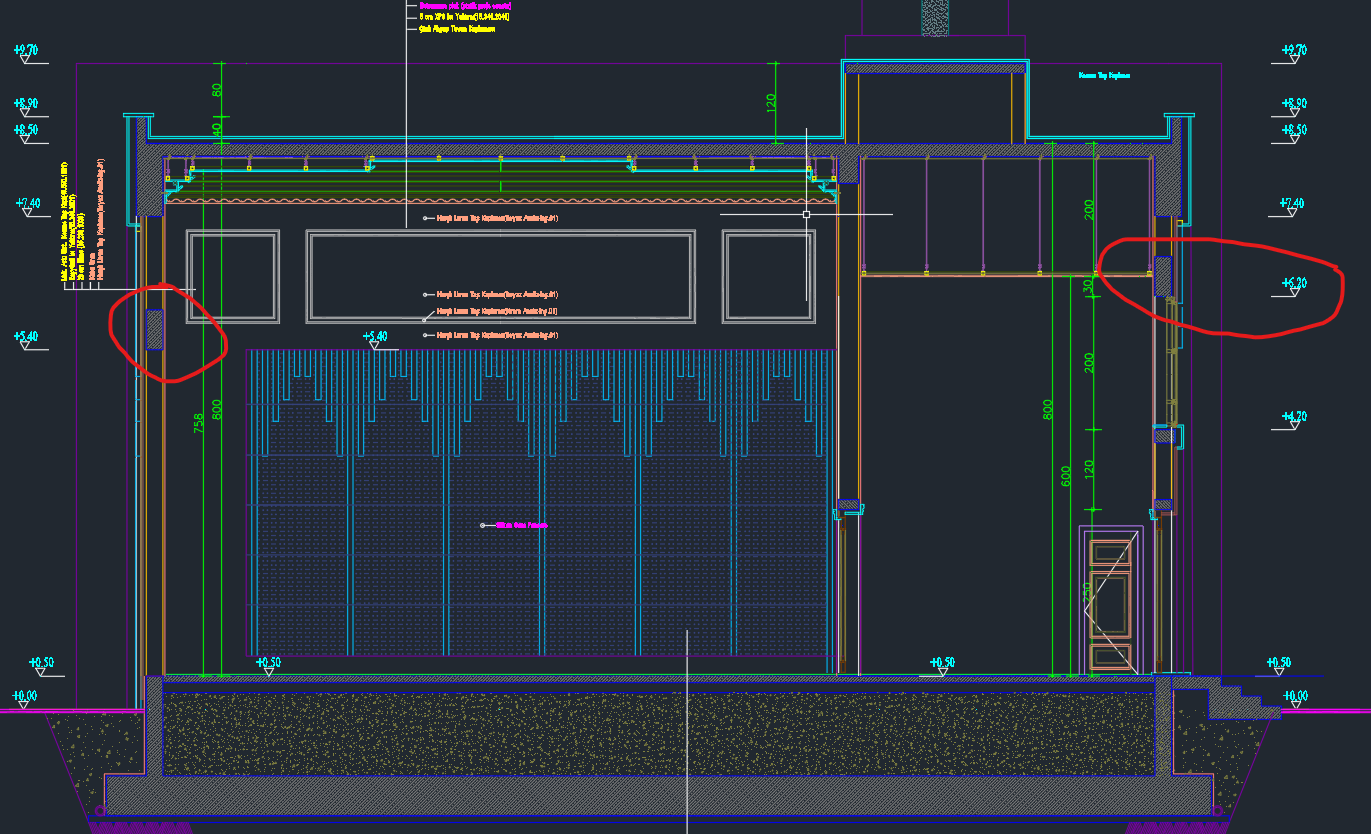
Task: Select the magenta annotation text at top
Action: coord(466,5)
